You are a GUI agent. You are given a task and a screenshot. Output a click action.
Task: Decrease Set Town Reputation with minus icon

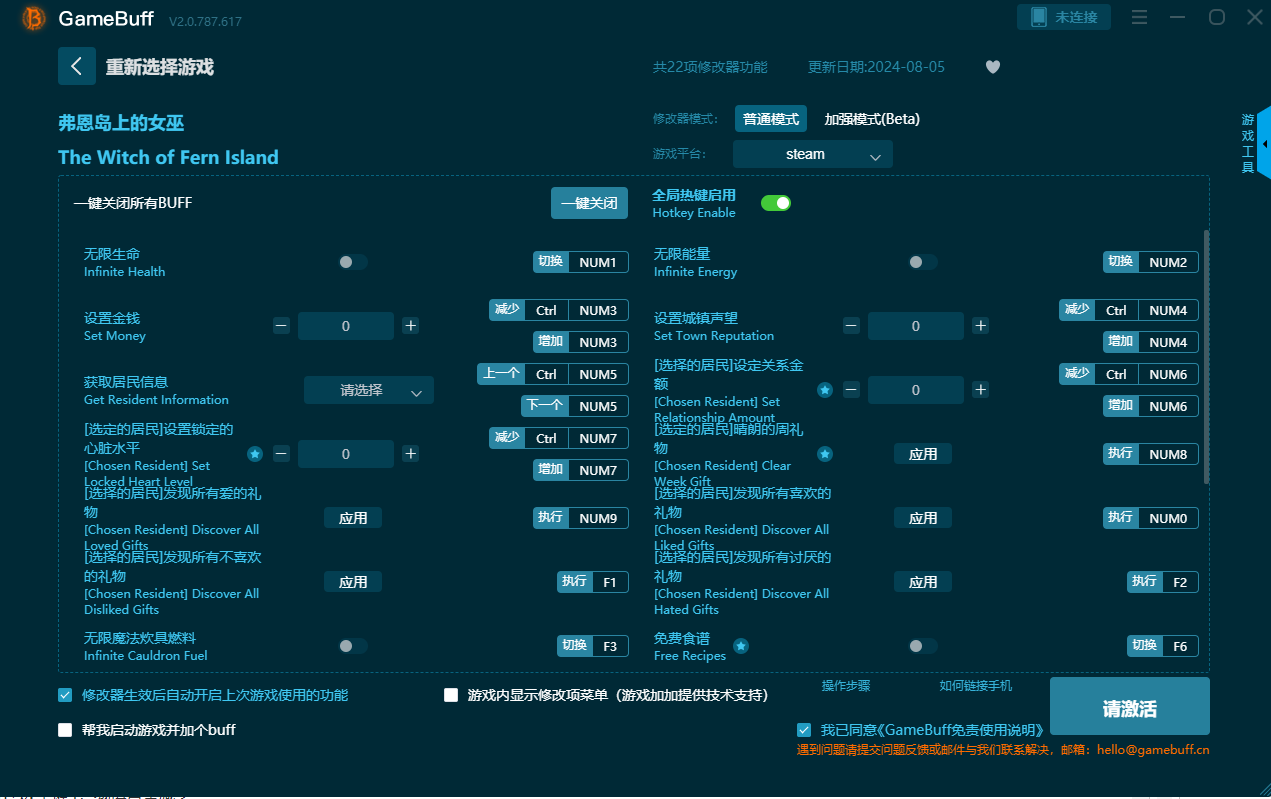[x=851, y=326]
